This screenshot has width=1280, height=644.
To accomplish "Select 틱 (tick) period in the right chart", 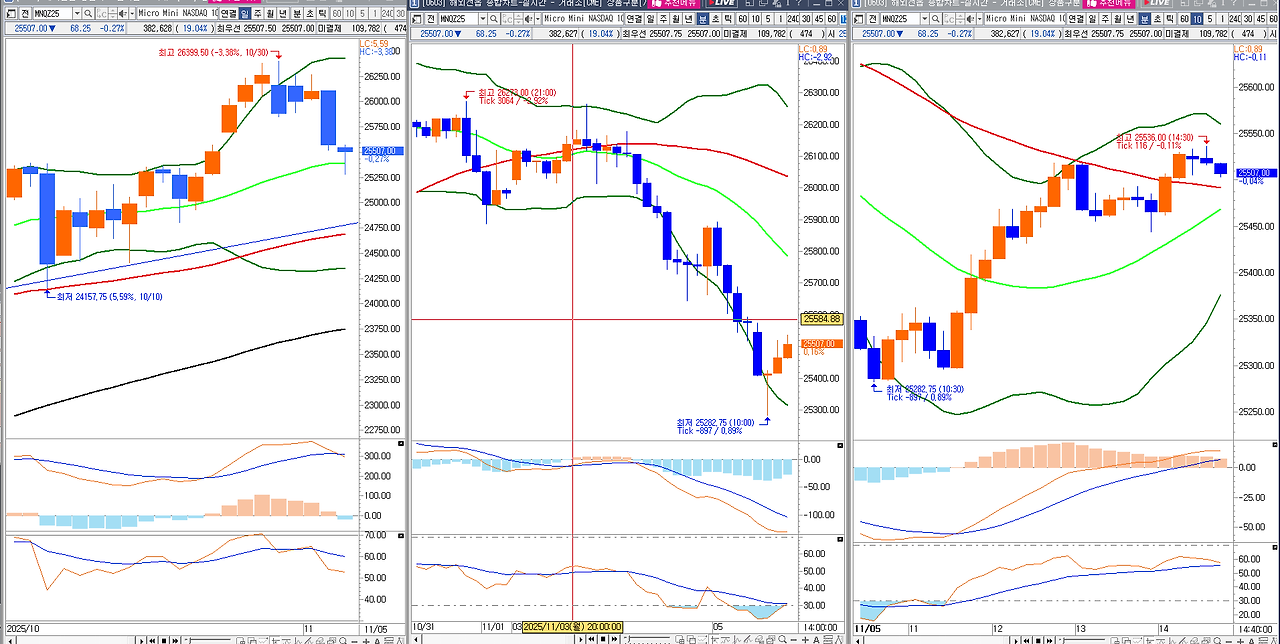I will point(1170,19).
